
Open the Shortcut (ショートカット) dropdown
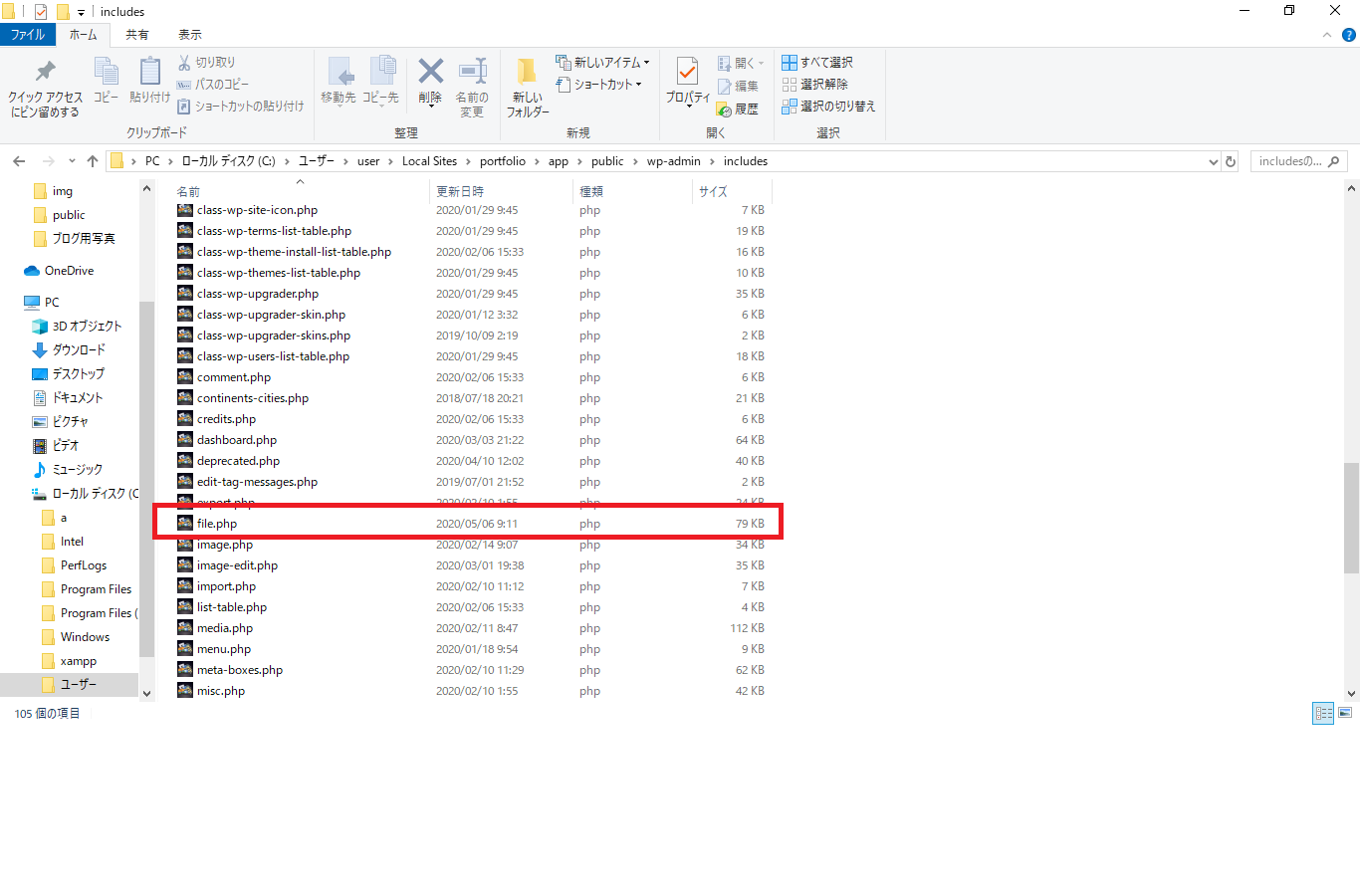pyautogui.click(x=598, y=84)
